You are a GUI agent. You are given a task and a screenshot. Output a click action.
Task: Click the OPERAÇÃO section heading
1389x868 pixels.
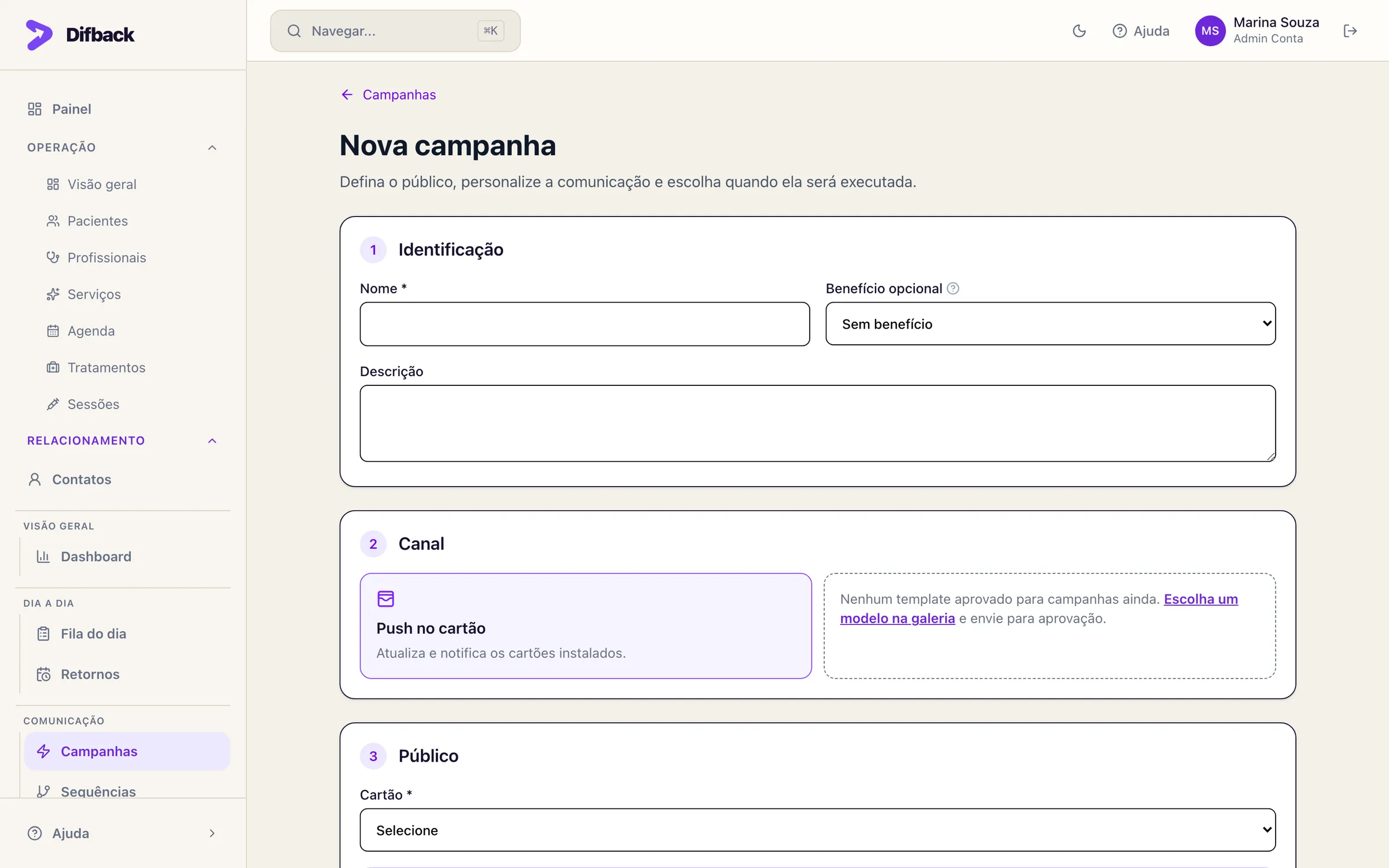[61, 148]
